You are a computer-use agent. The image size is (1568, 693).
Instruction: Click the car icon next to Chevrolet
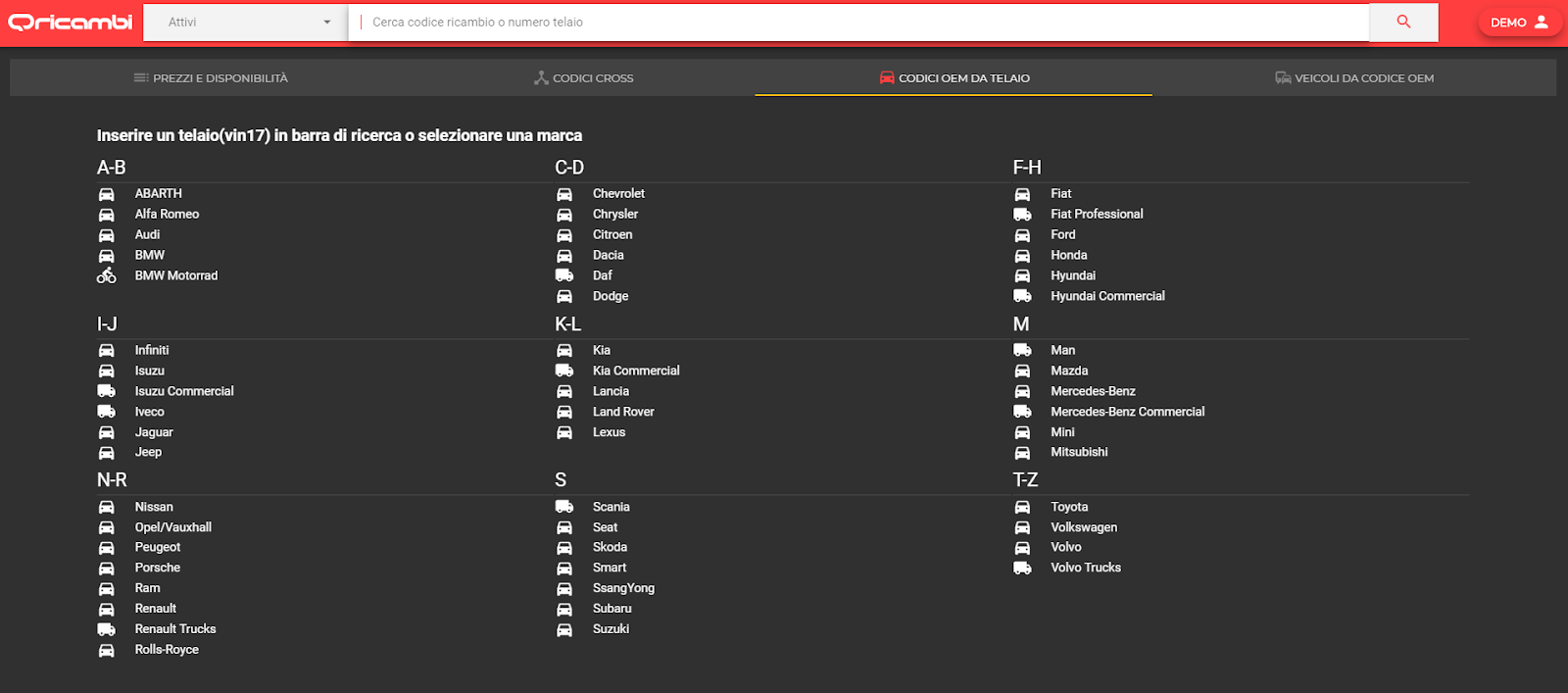click(564, 194)
